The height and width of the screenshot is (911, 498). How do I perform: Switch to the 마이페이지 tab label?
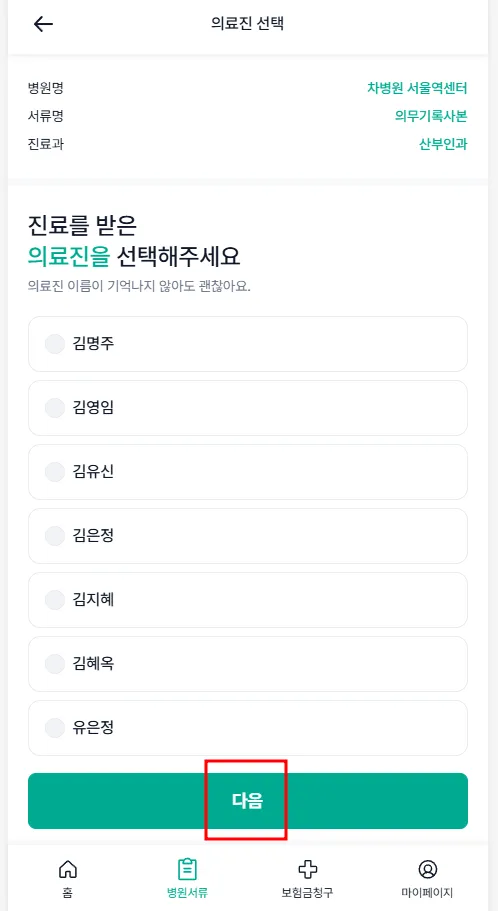pos(427,893)
